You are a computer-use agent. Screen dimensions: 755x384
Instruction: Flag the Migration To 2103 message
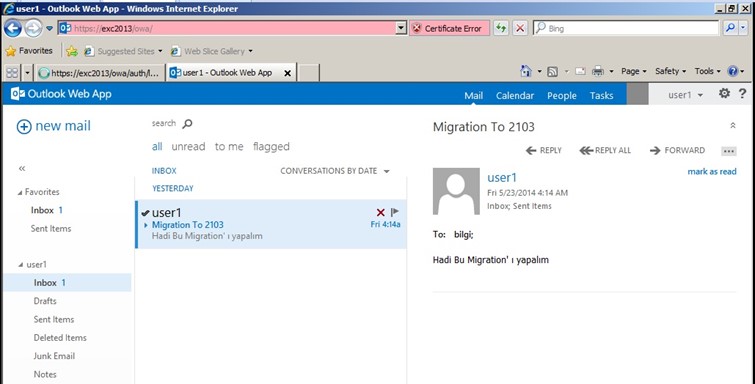coord(395,212)
